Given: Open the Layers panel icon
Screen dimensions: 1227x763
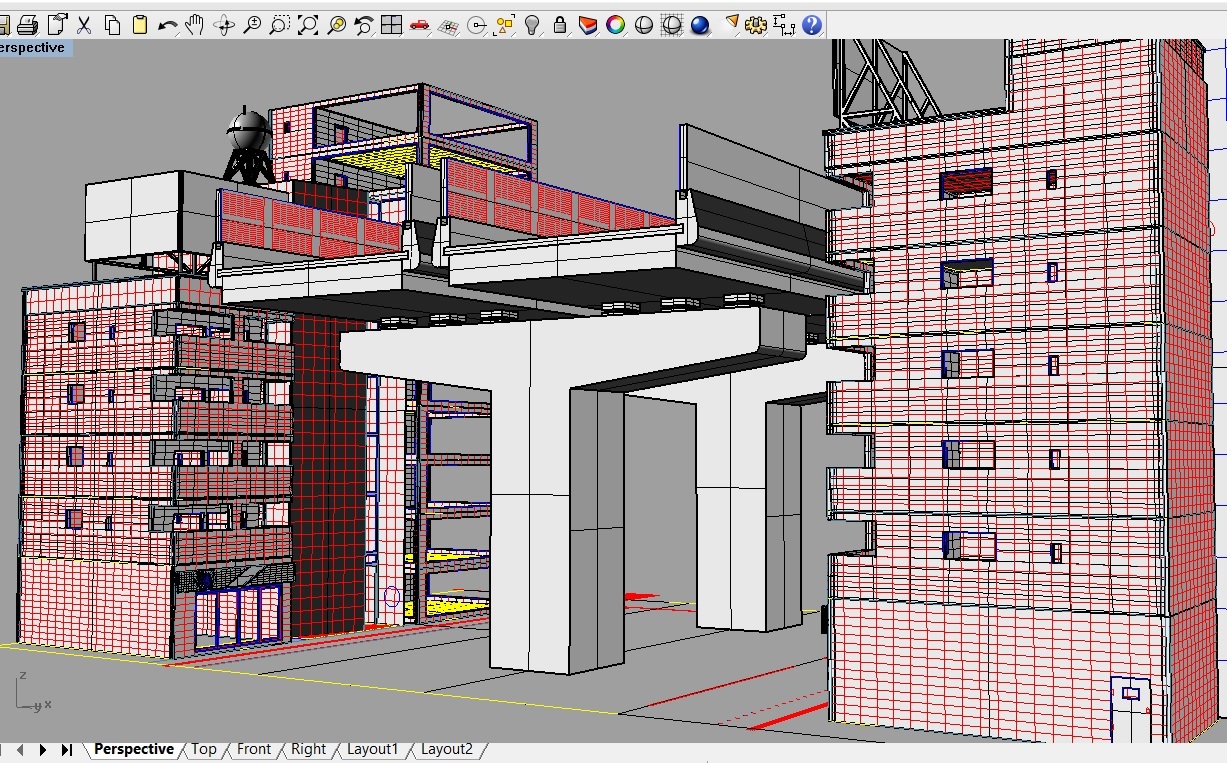Looking at the screenshot, I should tap(588, 25).
